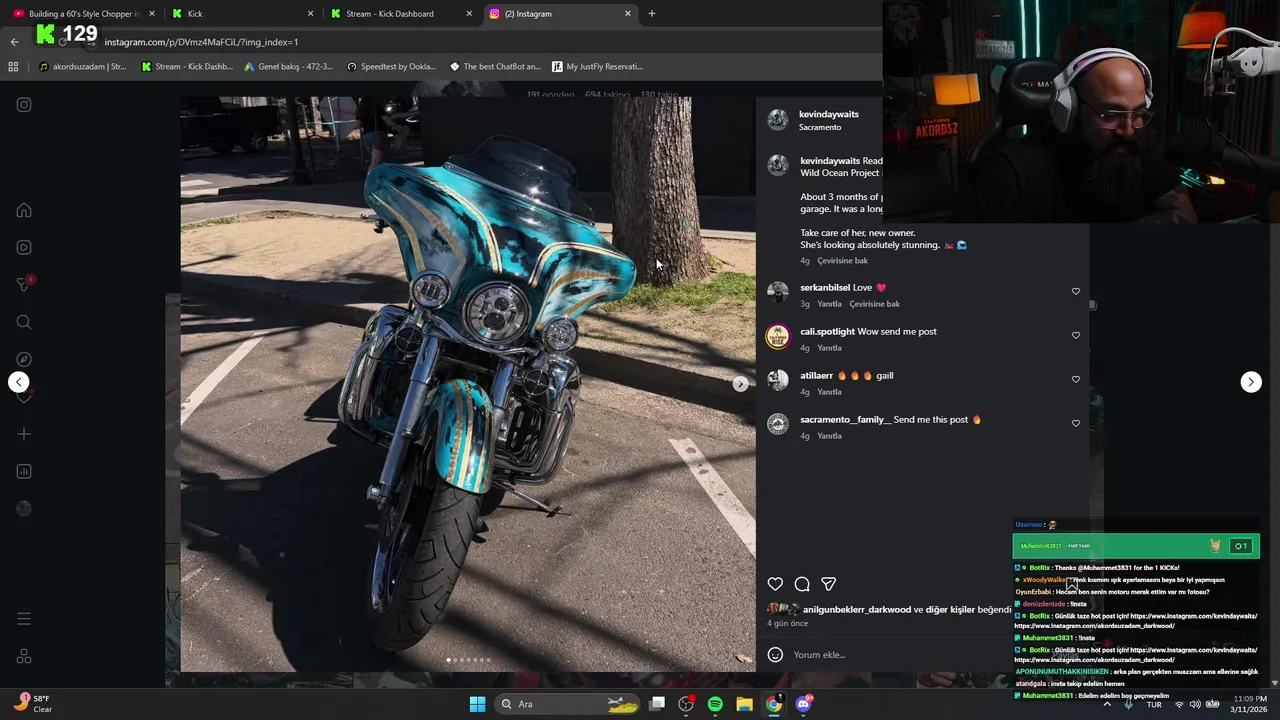The width and height of the screenshot is (1280, 720).
Task: Like atillaerr's comment
Action: pos(1076,379)
